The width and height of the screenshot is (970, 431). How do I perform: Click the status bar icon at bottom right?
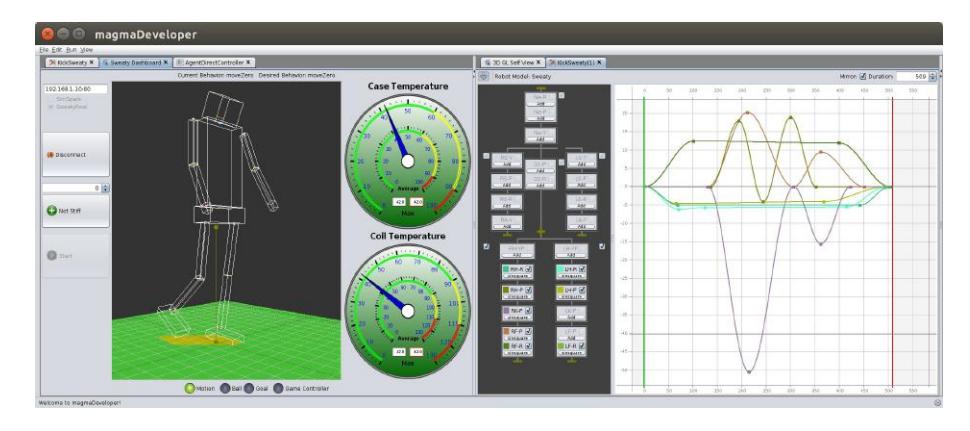click(938, 403)
